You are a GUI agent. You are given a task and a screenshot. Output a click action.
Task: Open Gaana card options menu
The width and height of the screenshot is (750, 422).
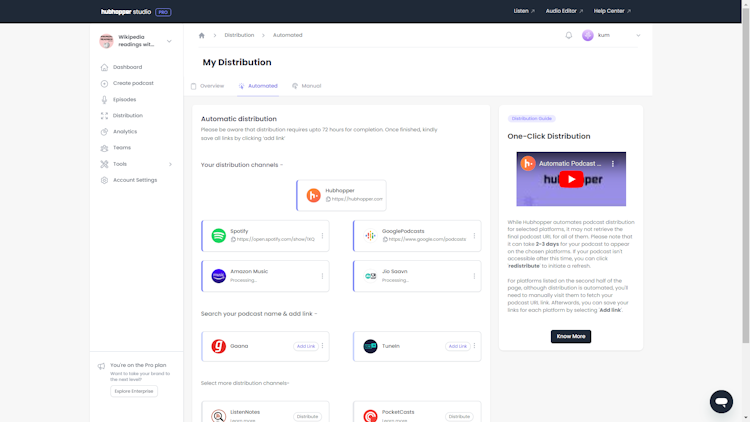322,345
